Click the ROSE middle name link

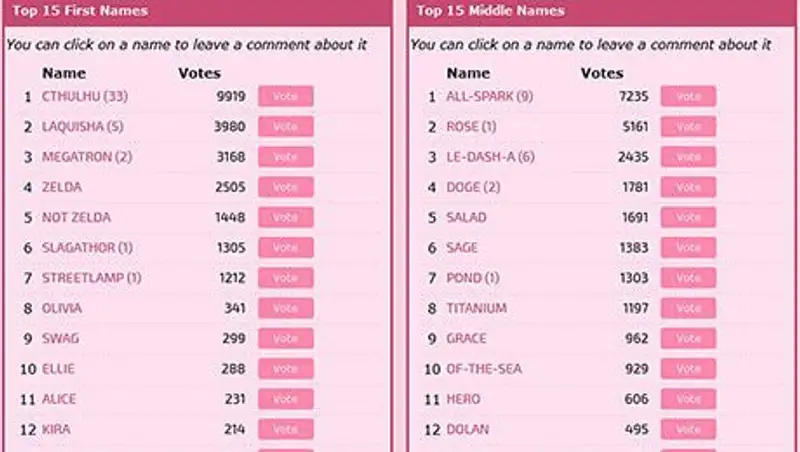[x=471, y=127]
